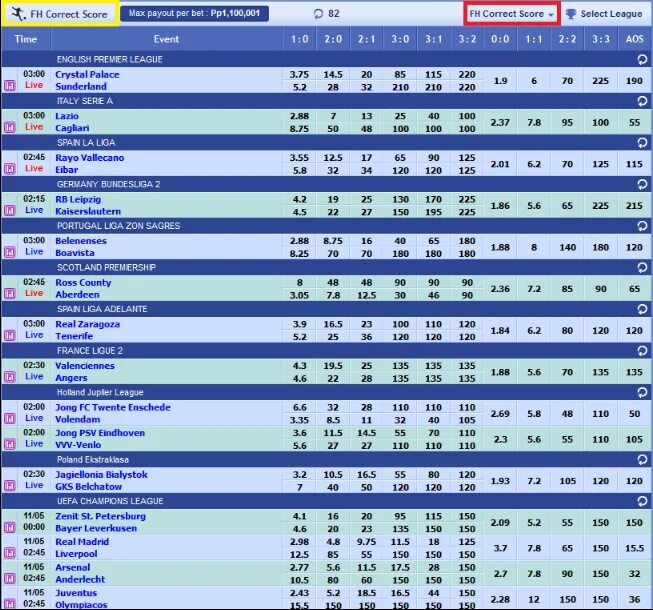Select Crystal Palace 1:0 odds 3.75
653x610 pixels.
coord(299,75)
